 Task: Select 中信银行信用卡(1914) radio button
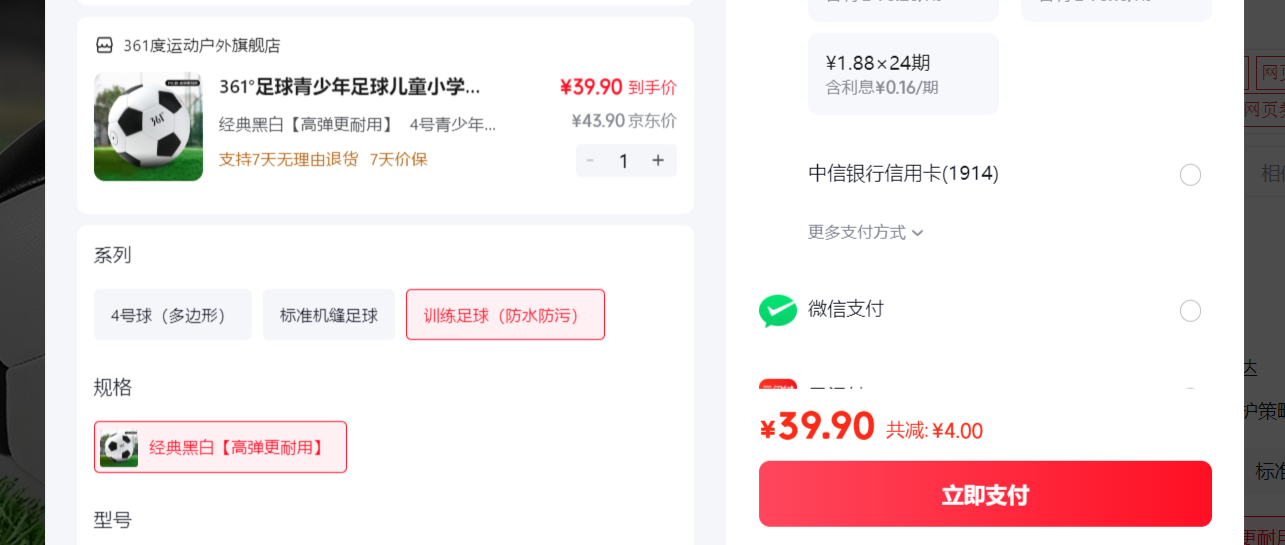click(1190, 175)
